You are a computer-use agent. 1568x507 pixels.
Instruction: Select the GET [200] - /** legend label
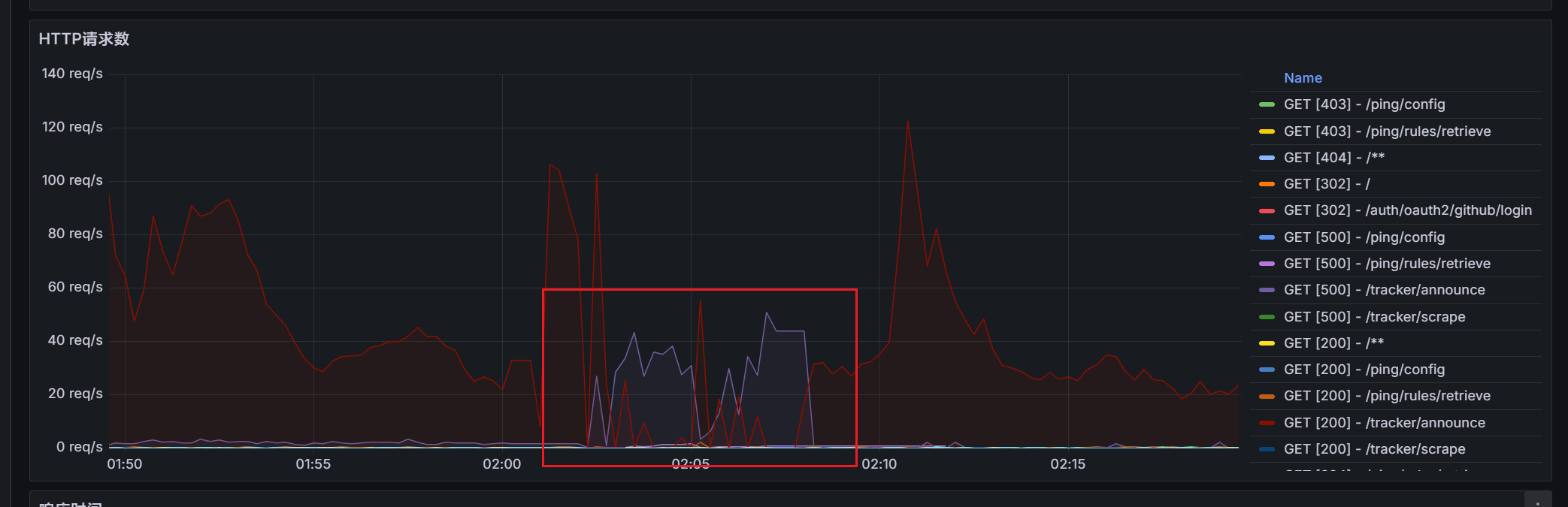pos(1333,343)
